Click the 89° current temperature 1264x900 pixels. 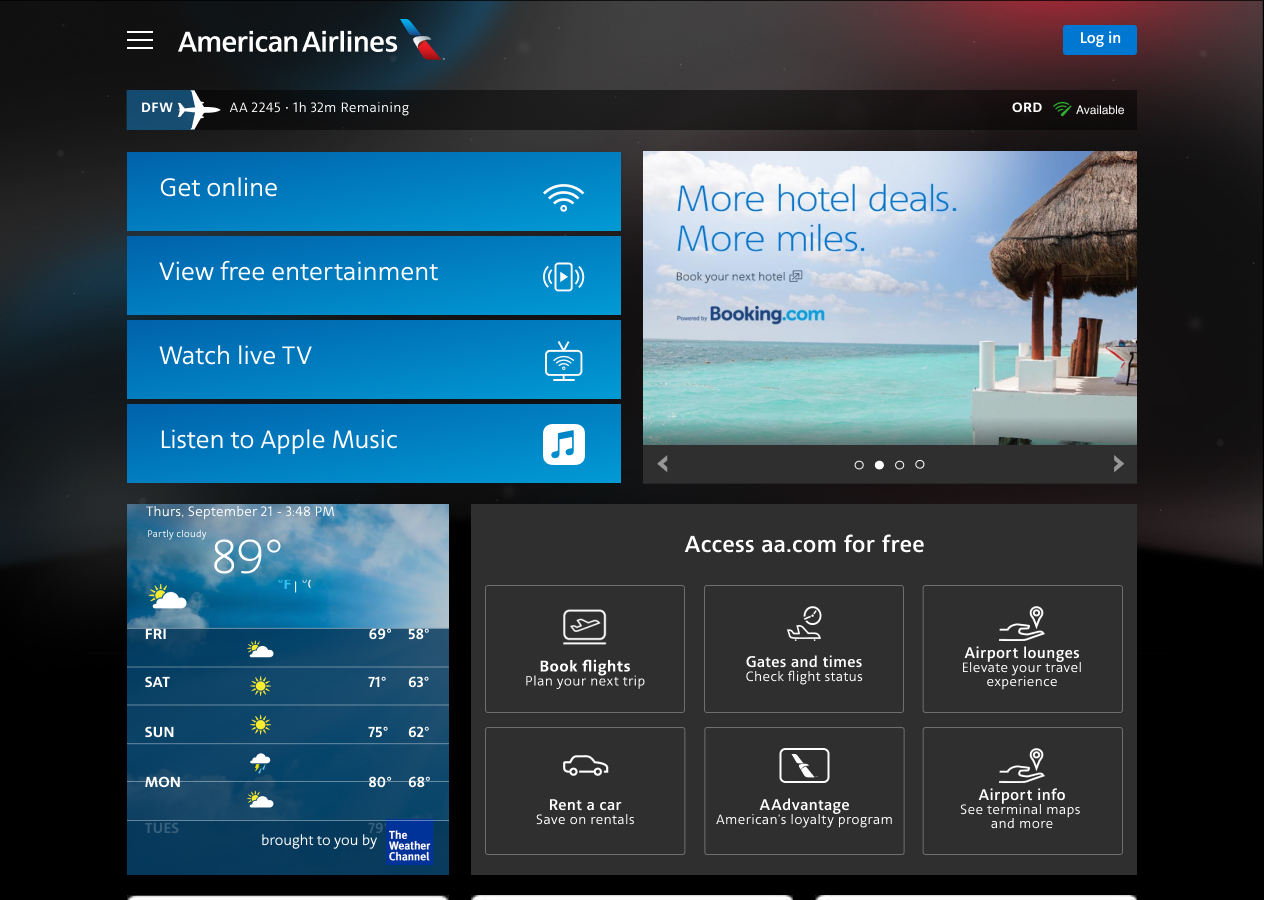[248, 557]
